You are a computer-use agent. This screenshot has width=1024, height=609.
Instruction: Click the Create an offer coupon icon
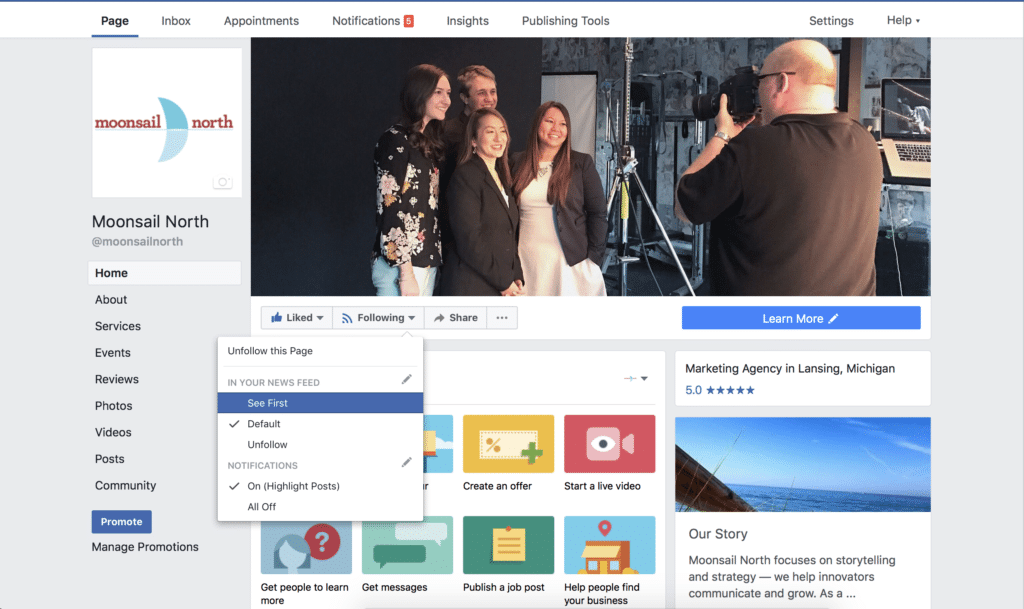tap(508, 444)
